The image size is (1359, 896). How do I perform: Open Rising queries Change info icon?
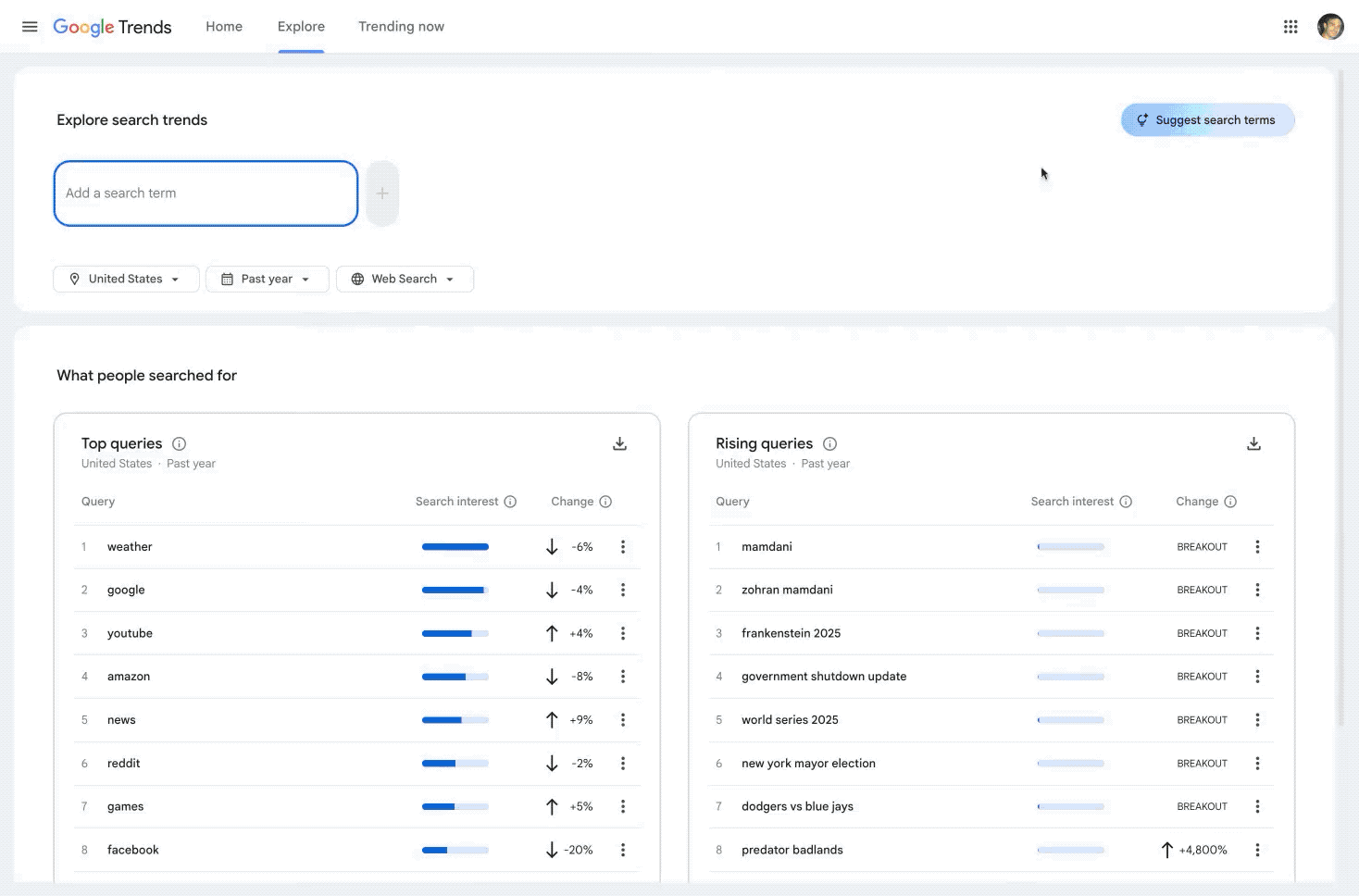[1230, 502]
